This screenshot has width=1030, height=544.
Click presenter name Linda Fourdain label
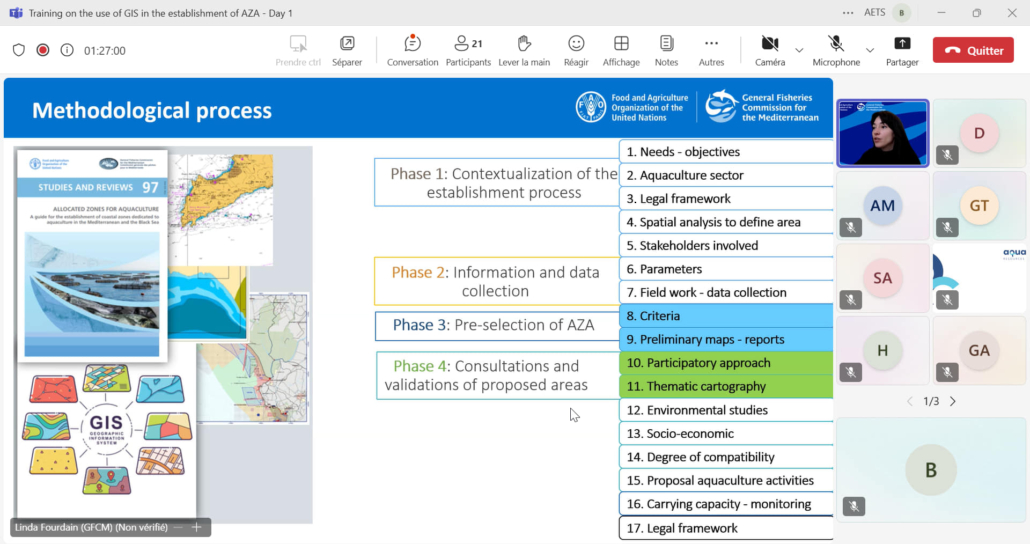91,527
